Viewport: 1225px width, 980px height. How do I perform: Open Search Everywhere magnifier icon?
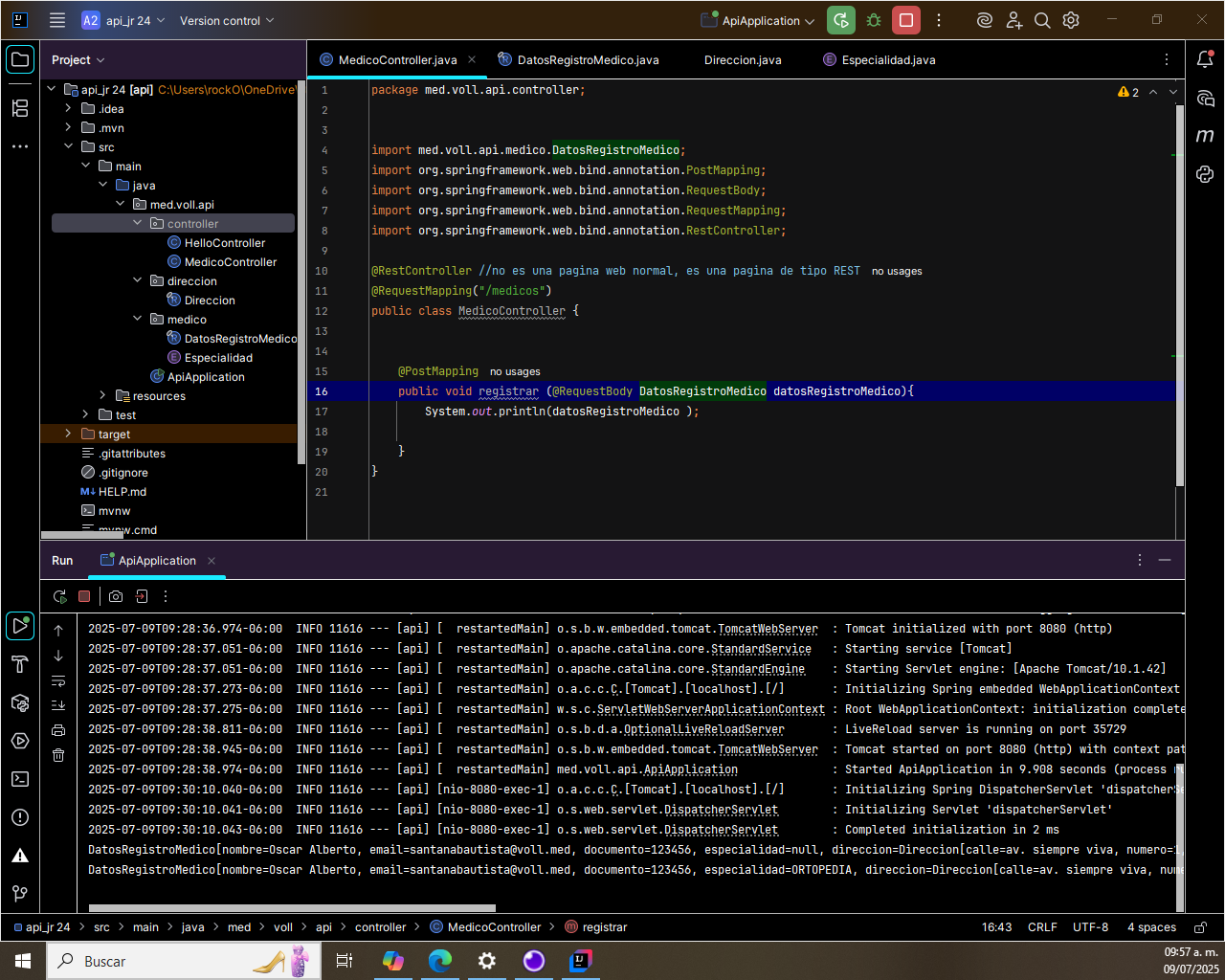coord(1042,20)
